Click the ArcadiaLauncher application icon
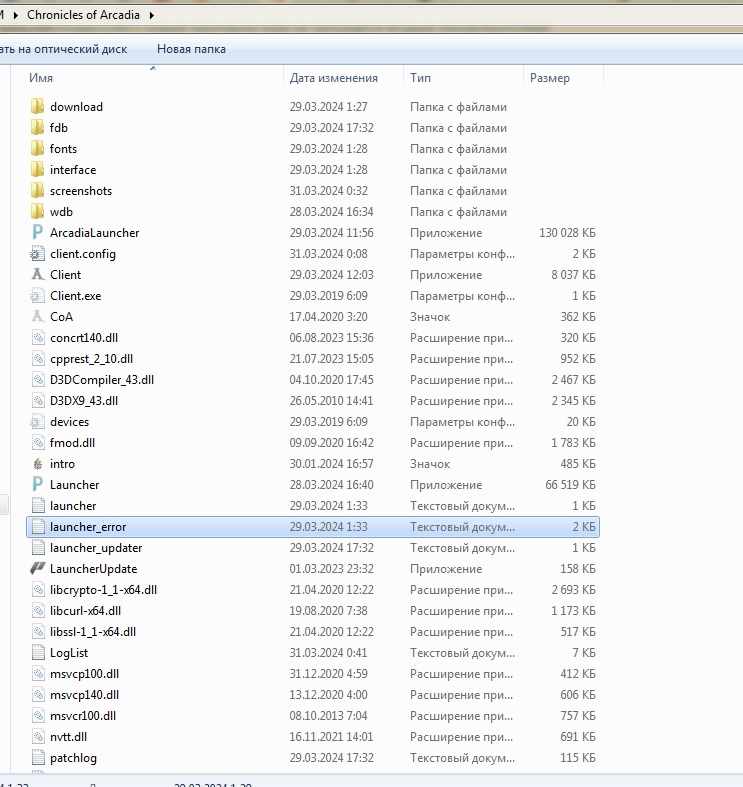The image size is (743, 787). click(38, 233)
